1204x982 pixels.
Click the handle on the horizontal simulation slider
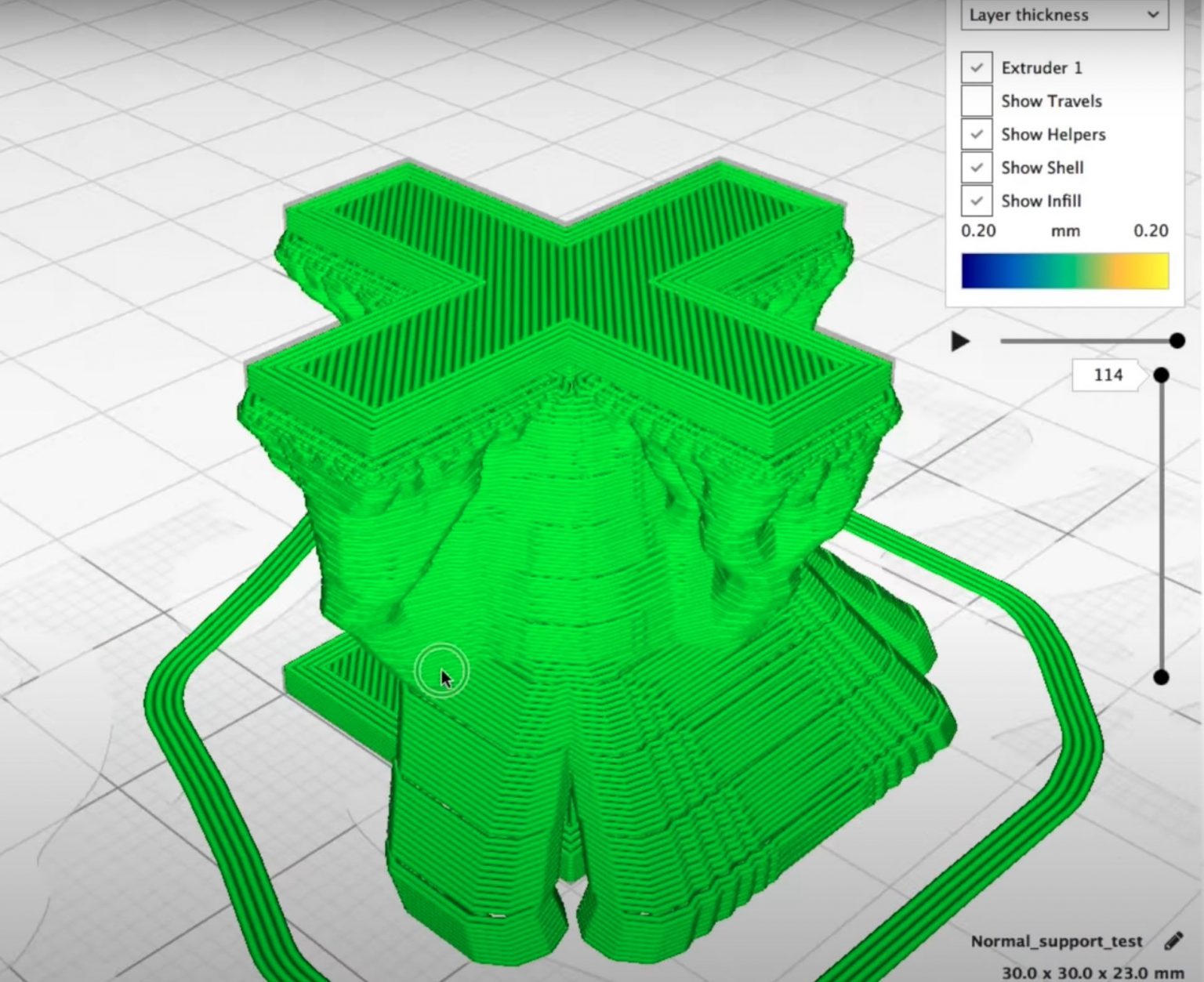[x=1177, y=340]
